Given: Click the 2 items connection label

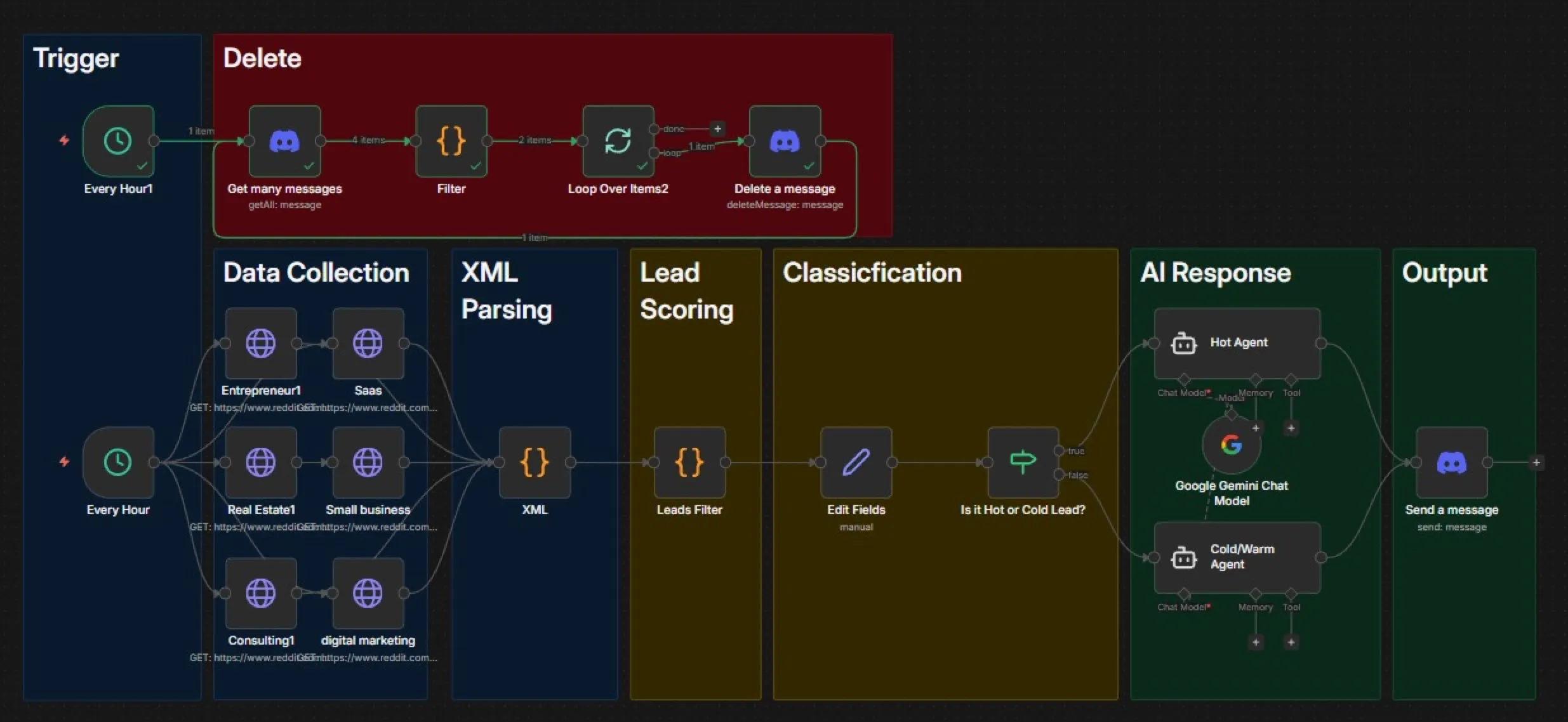Looking at the screenshot, I should pos(535,140).
